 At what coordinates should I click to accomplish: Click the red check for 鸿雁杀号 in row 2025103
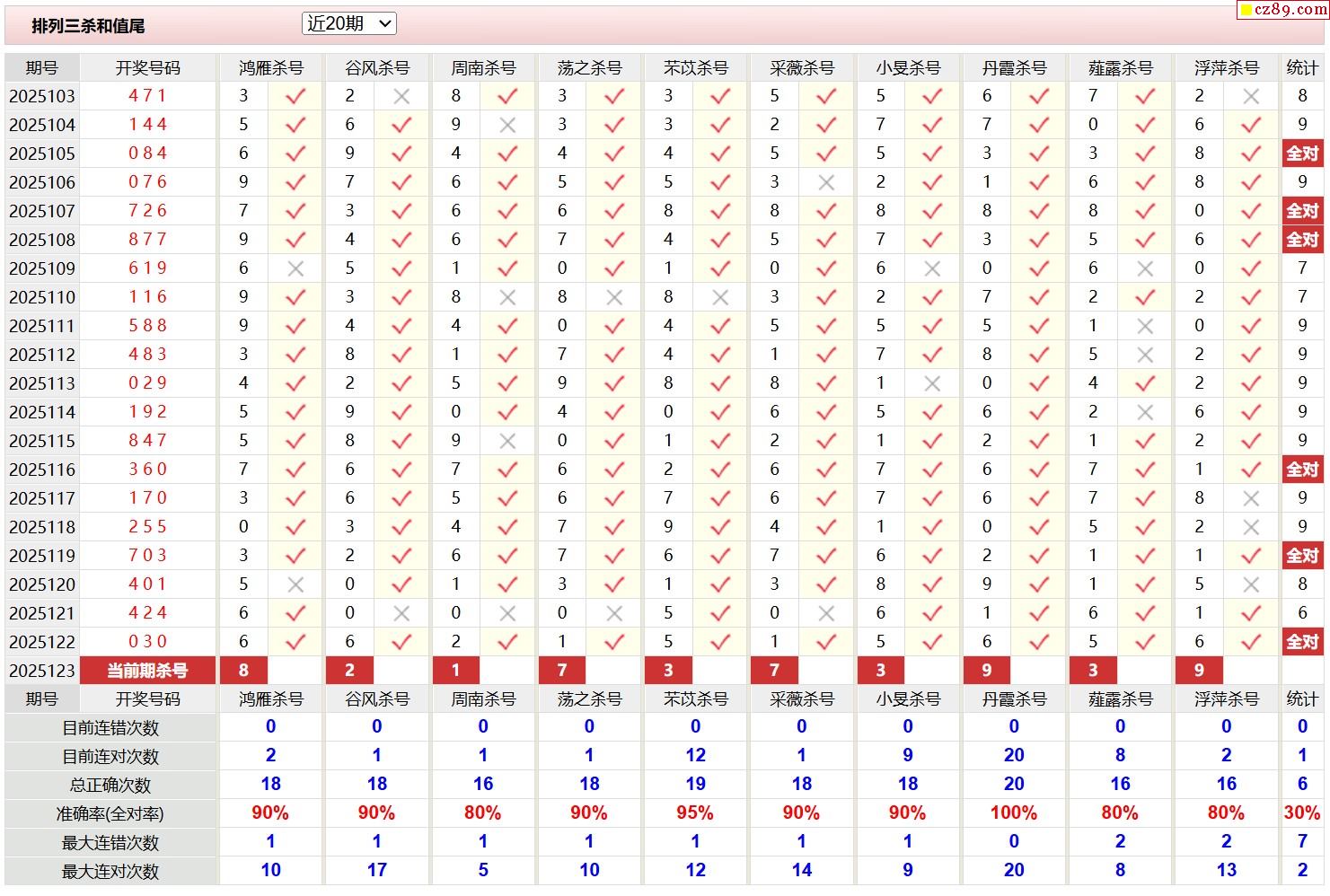pyautogui.click(x=295, y=96)
